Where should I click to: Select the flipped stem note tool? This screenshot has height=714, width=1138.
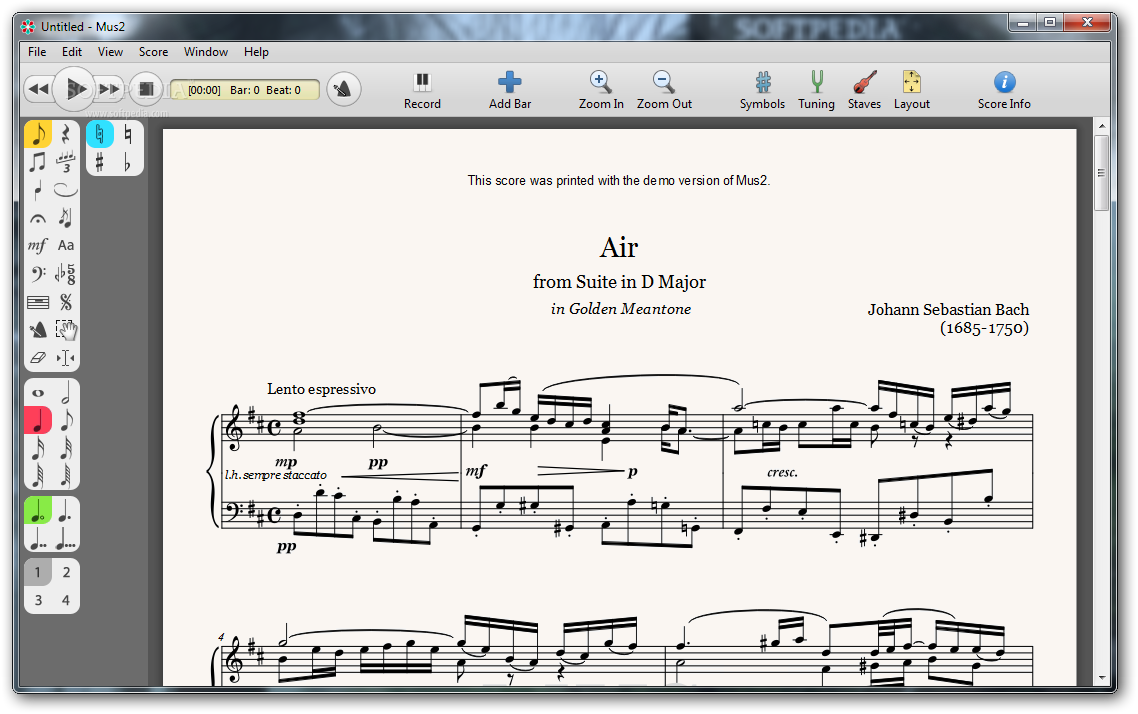(x=38, y=190)
